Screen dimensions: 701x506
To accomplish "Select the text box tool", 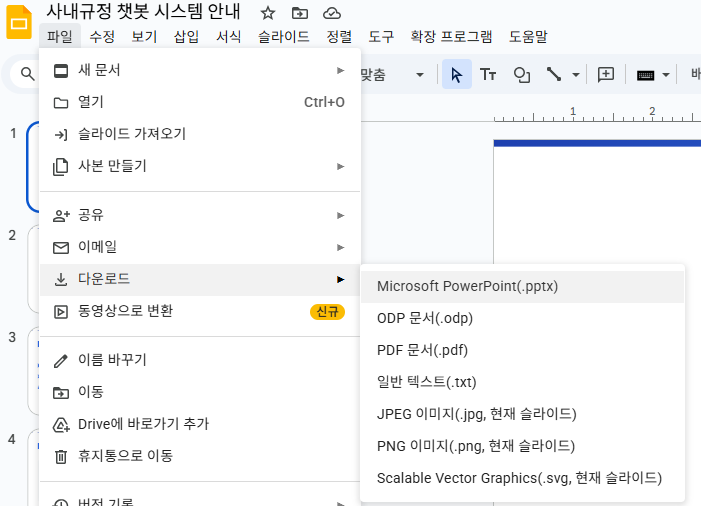I will (488, 74).
